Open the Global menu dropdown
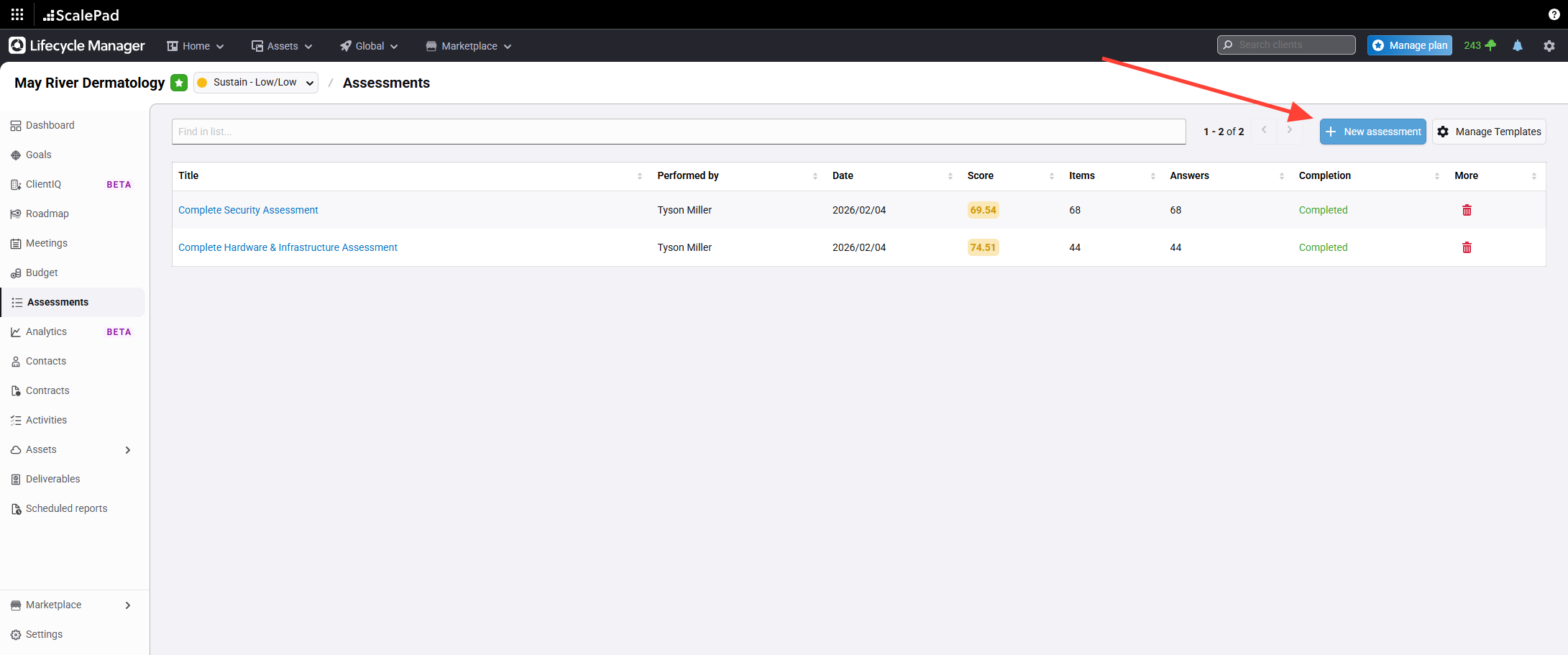Image resolution: width=1568 pixels, height=655 pixels. (x=369, y=46)
